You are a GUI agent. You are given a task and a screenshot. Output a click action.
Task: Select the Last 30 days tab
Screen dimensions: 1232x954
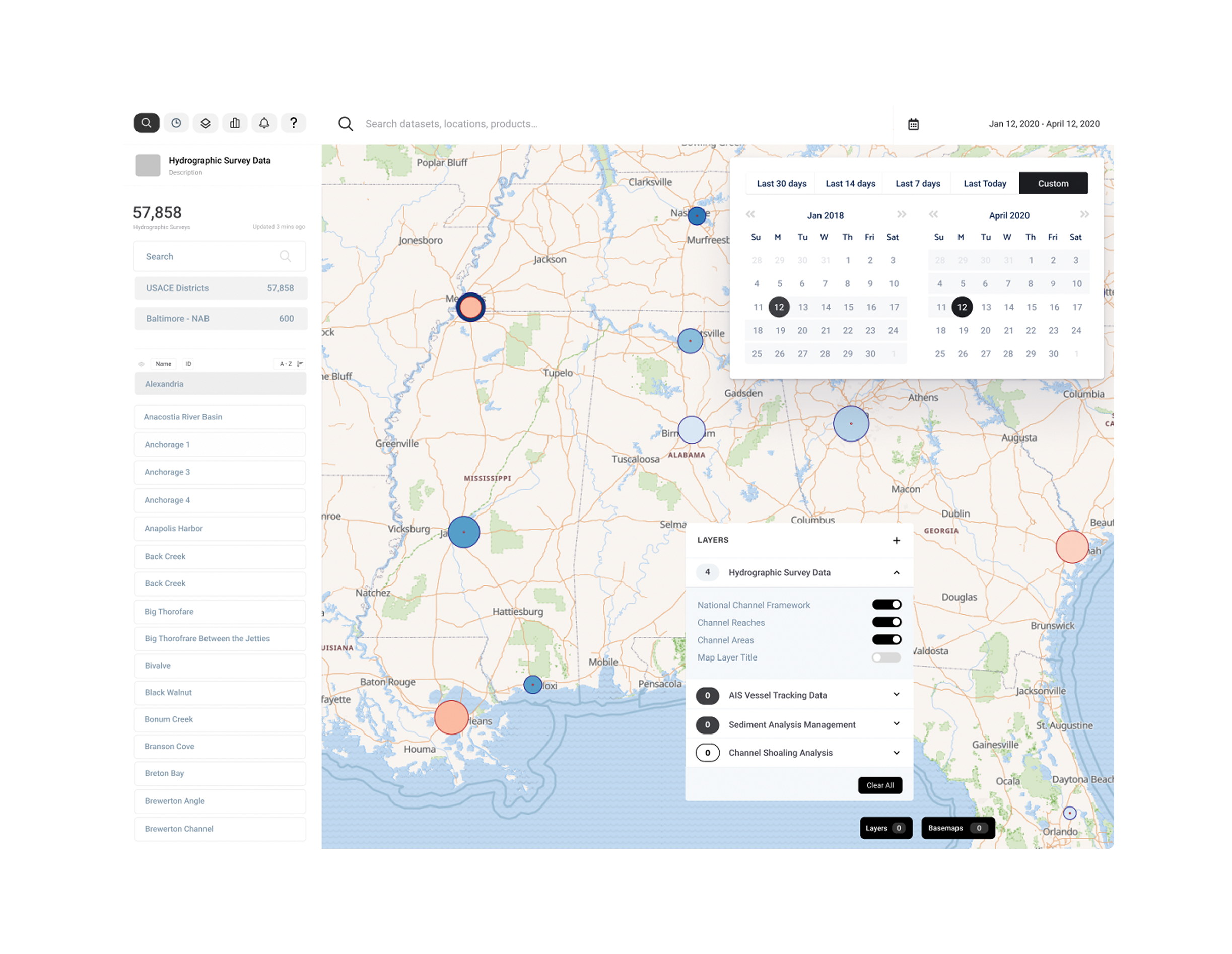781,183
